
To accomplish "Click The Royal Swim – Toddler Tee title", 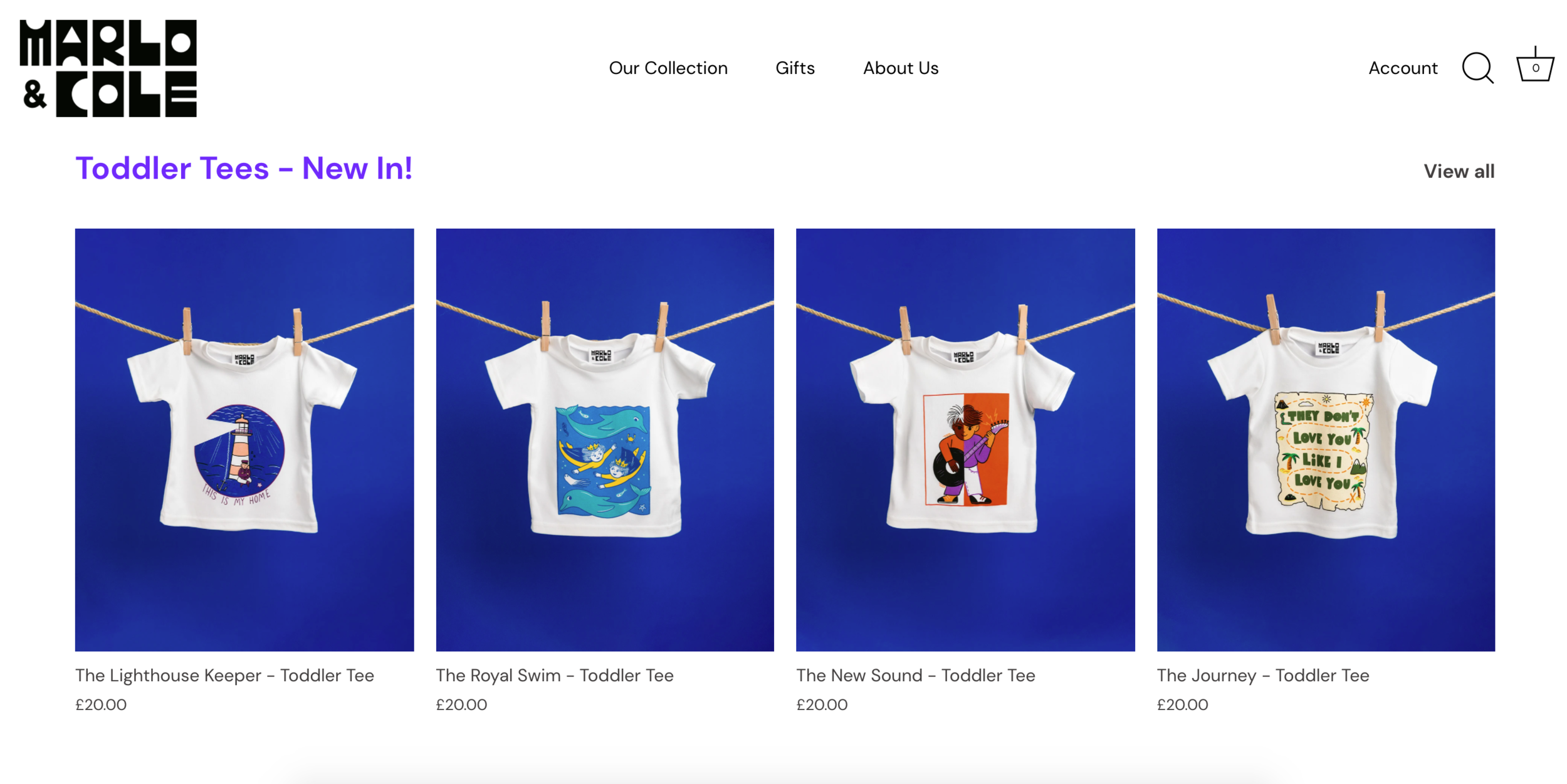I will pyautogui.click(x=555, y=676).
